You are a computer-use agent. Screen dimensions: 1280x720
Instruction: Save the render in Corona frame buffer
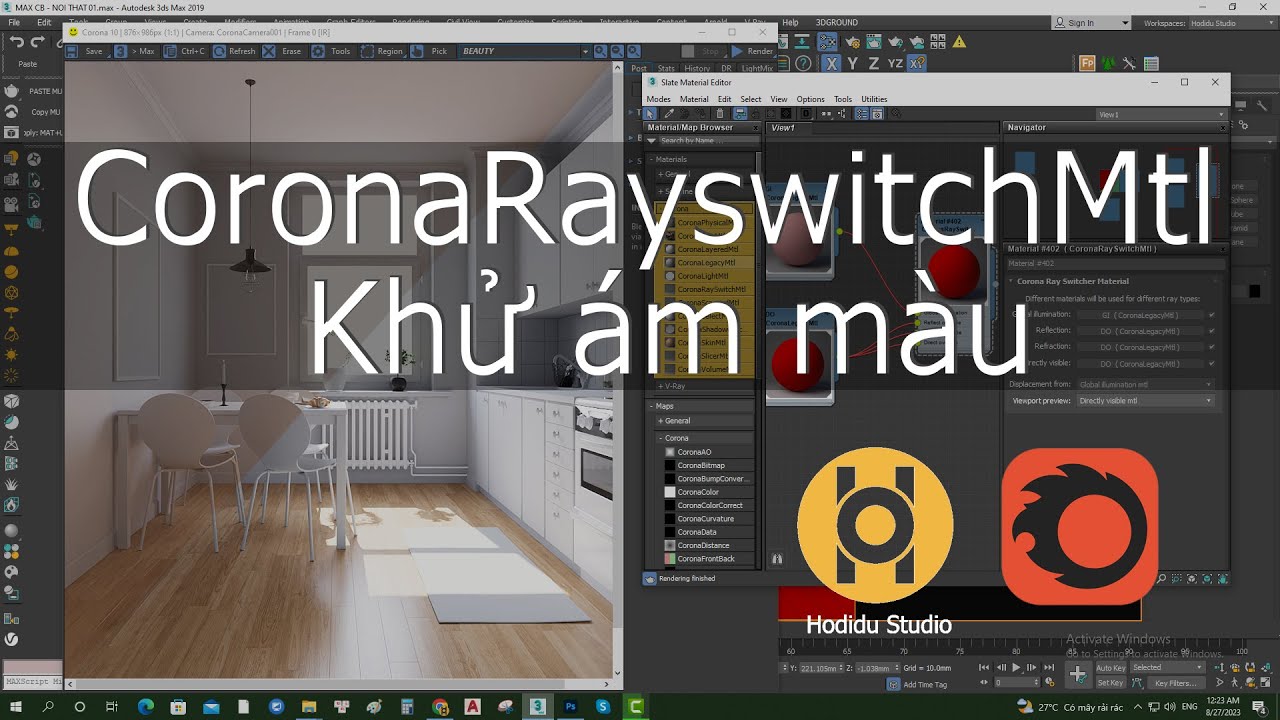(x=86, y=51)
